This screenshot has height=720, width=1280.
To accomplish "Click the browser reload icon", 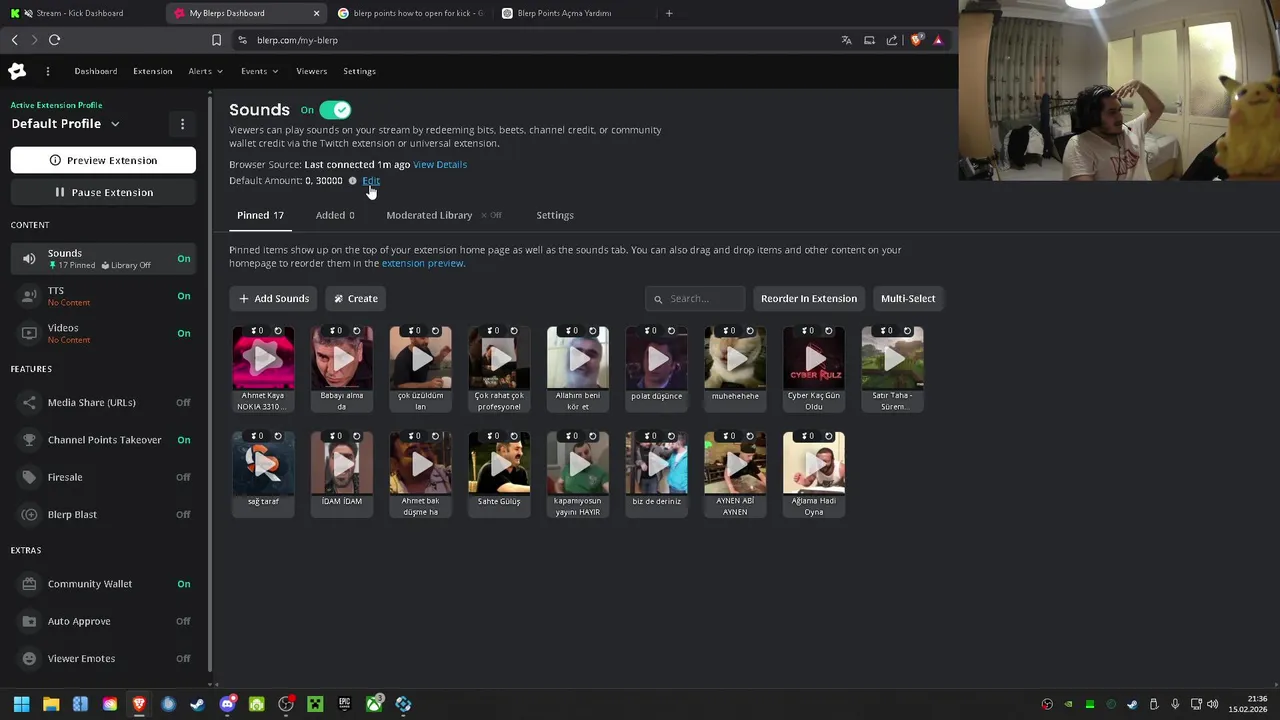I will pos(54,40).
